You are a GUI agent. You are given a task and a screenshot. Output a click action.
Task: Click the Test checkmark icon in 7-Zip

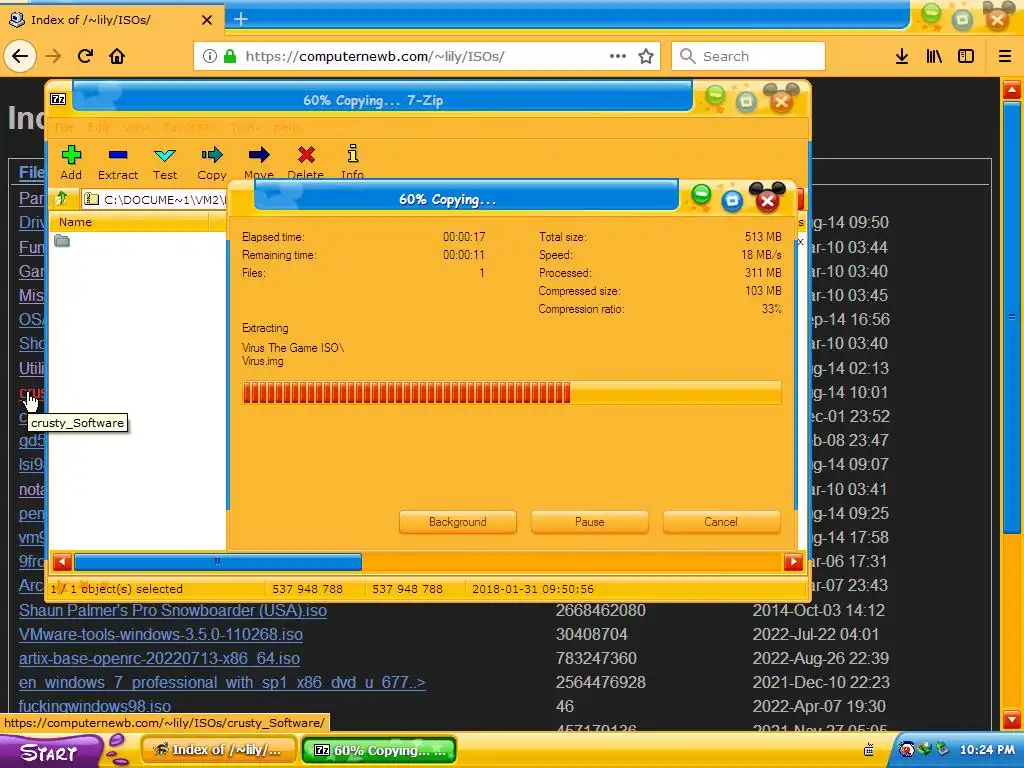pyautogui.click(x=165, y=155)
